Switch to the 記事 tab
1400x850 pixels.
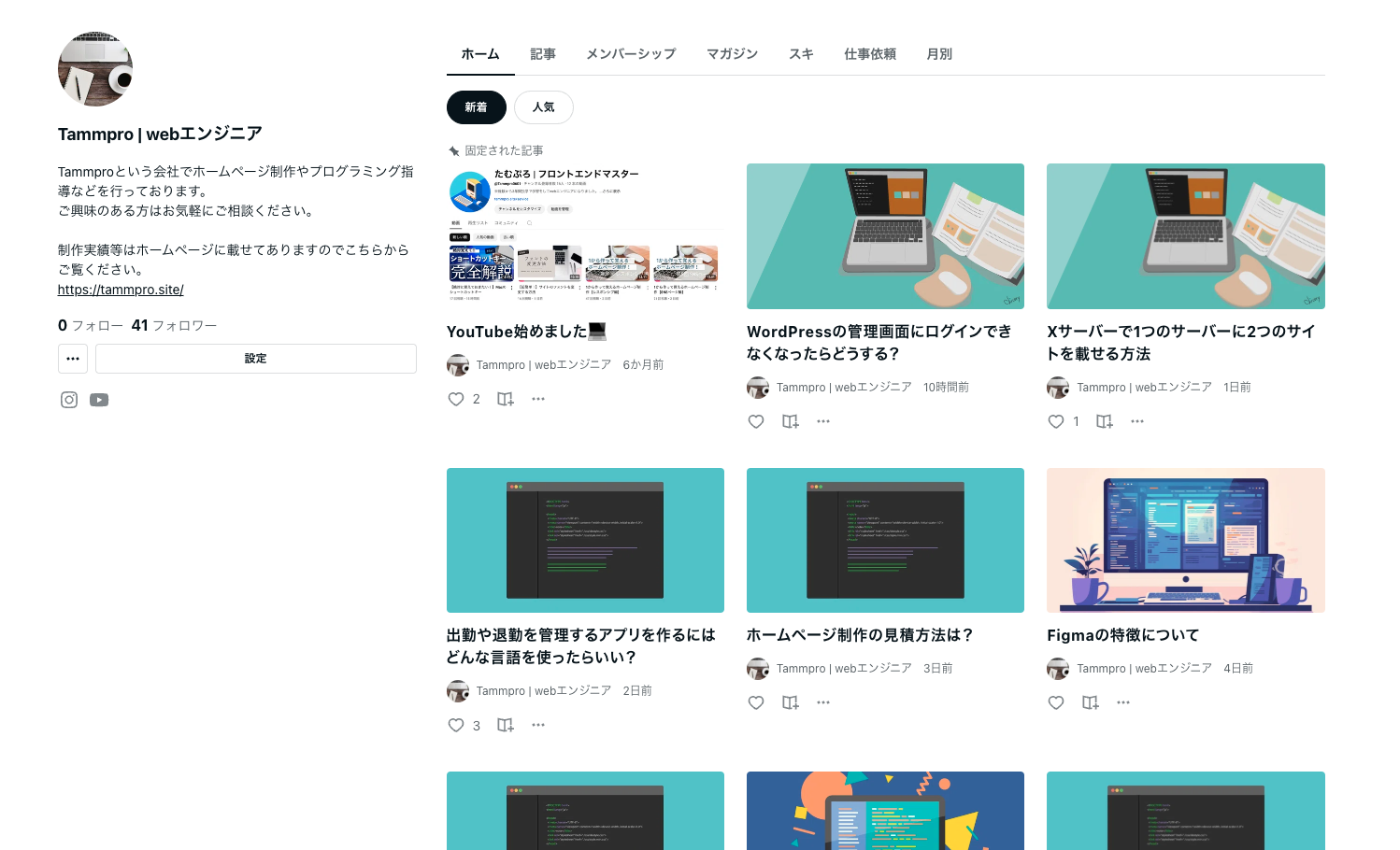(x=543, y=54)
